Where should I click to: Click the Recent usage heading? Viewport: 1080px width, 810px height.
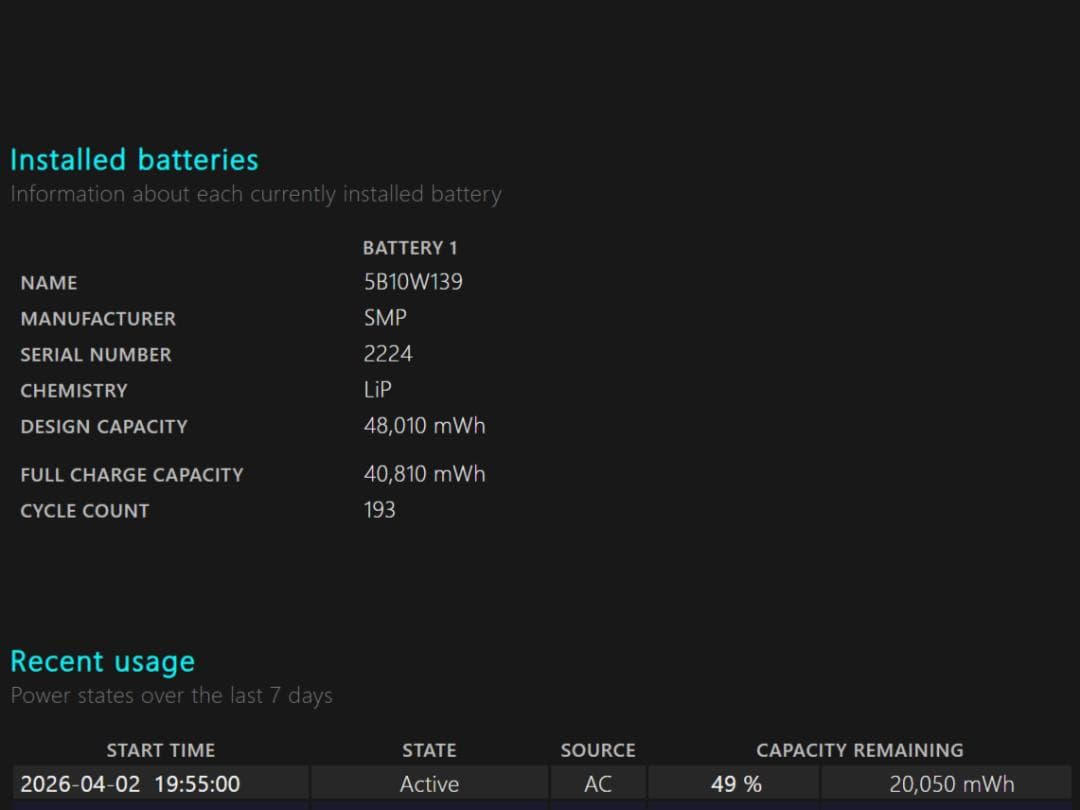pos(102,661)
